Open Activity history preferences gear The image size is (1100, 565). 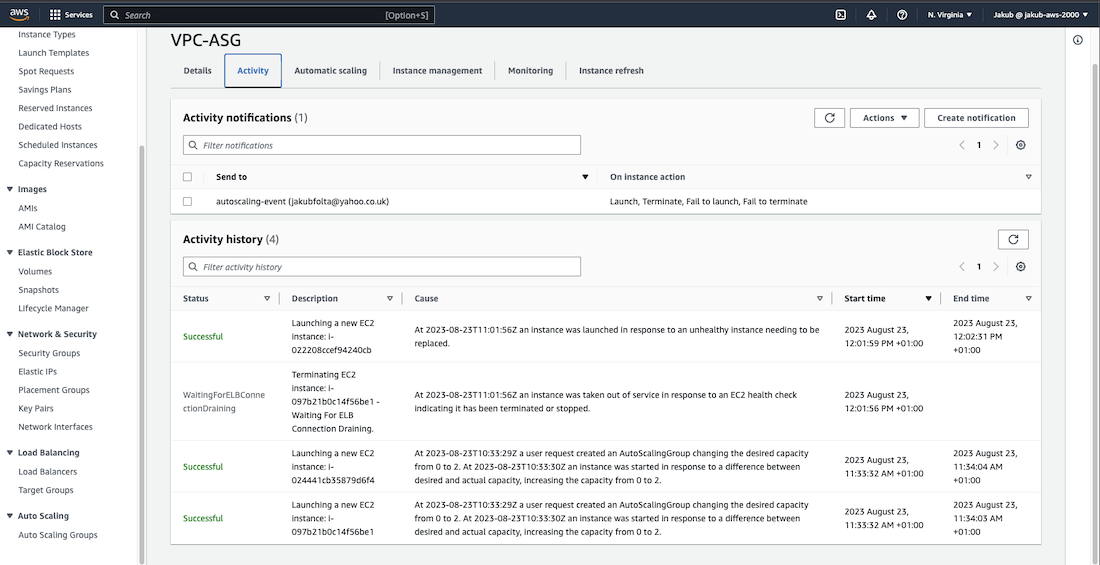1020,267
